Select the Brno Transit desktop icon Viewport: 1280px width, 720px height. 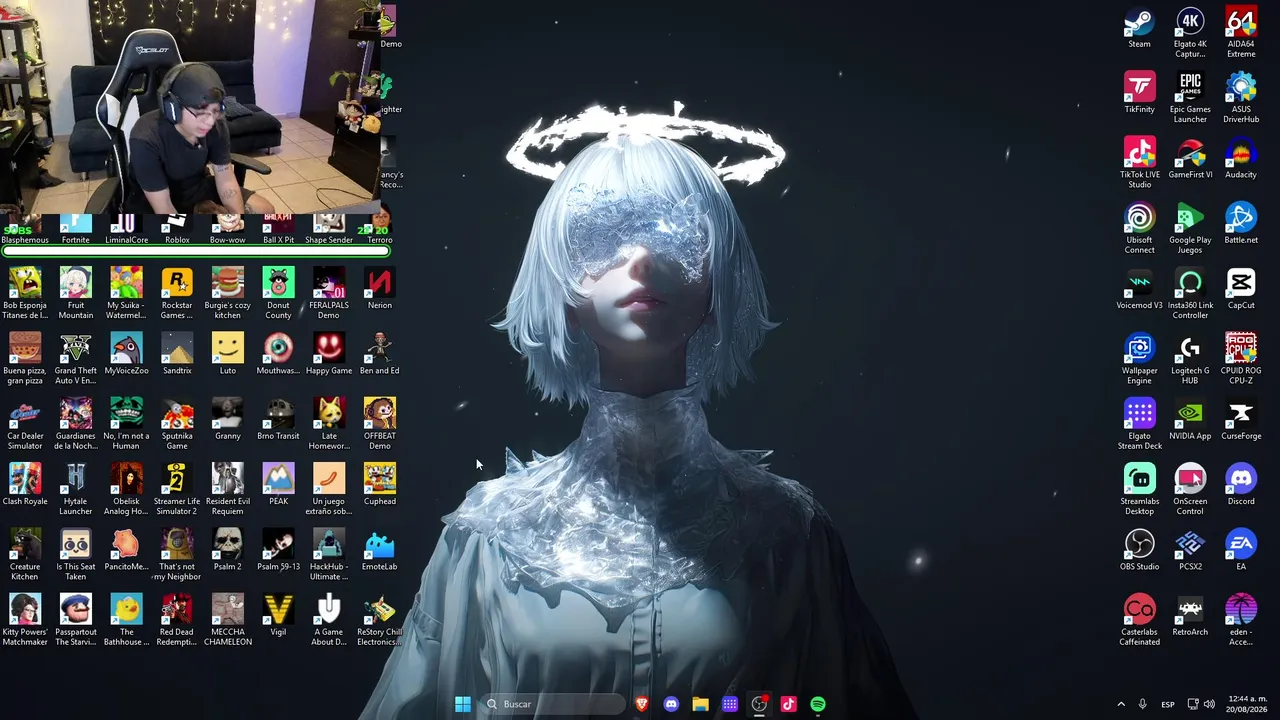pyautogui.click(x=278, y=419)
